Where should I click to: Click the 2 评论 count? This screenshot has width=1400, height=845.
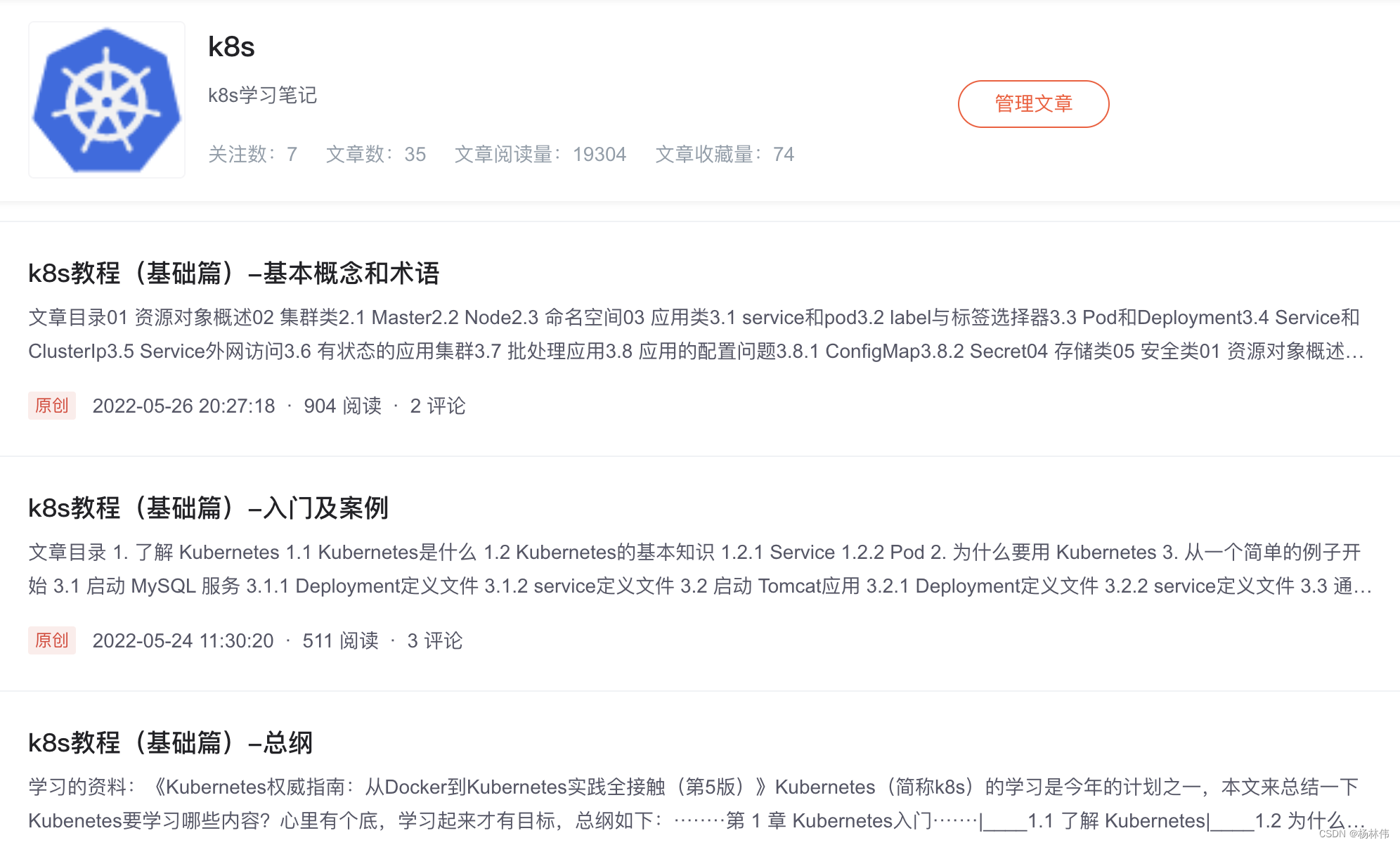437,406
